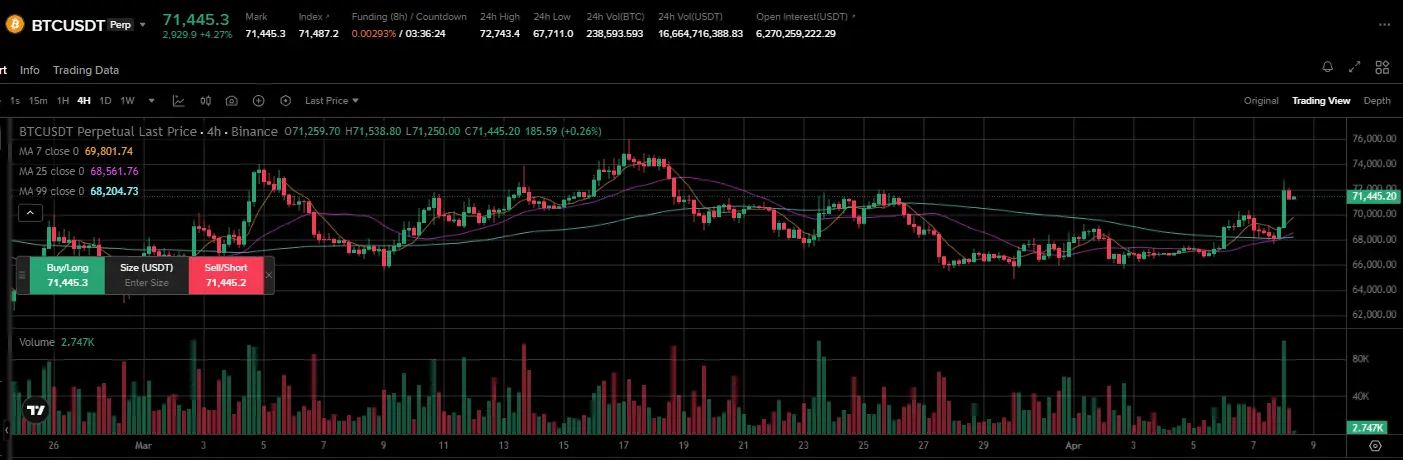Open price alert bell icon

click(1327, 67)
